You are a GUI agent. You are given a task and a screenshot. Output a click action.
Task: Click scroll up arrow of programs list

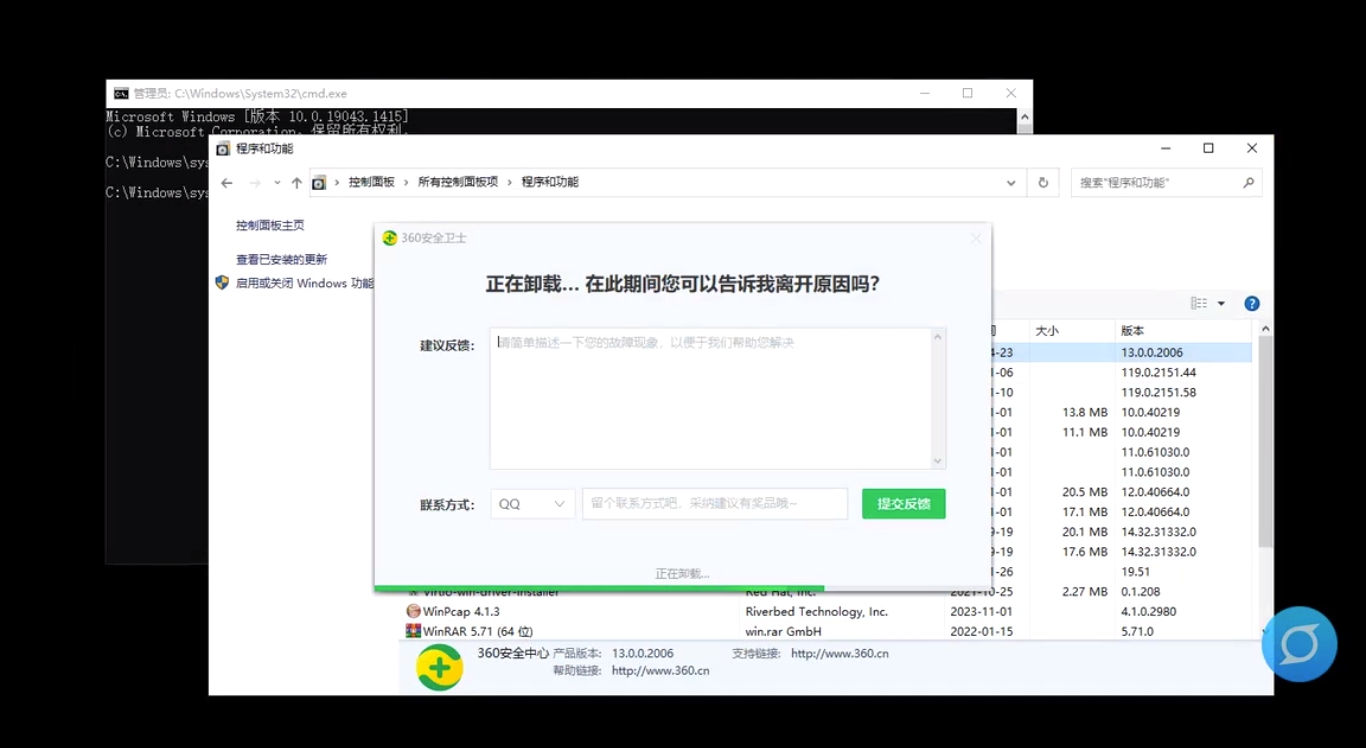[x=1265, y=329]
